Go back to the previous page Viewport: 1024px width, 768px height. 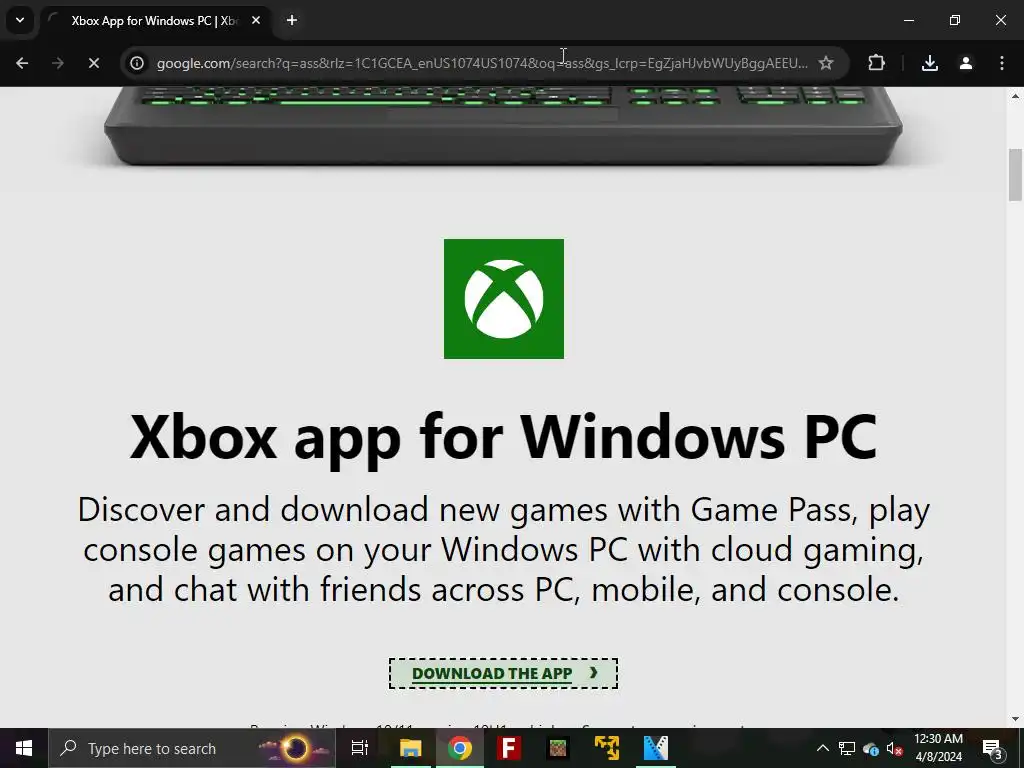click(x=22, y=63)
